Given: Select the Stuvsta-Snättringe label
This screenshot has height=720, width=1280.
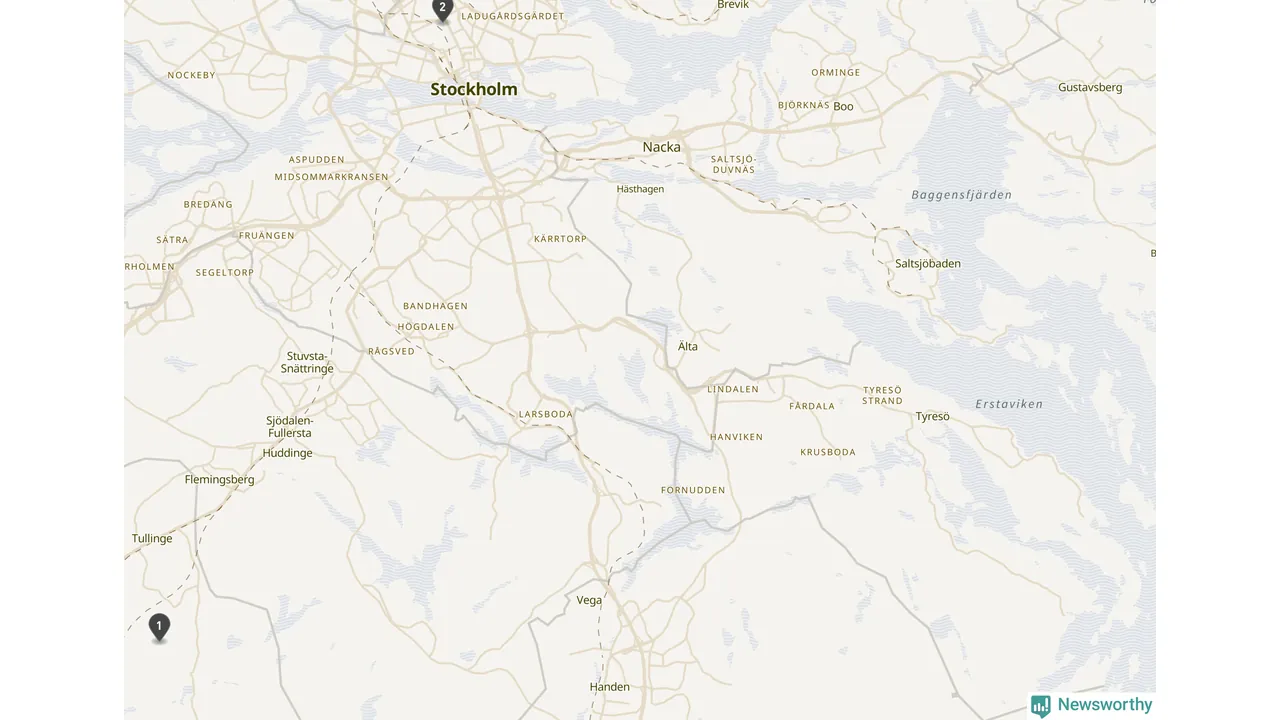Looking at the screenshot, I should click(307, 362).
